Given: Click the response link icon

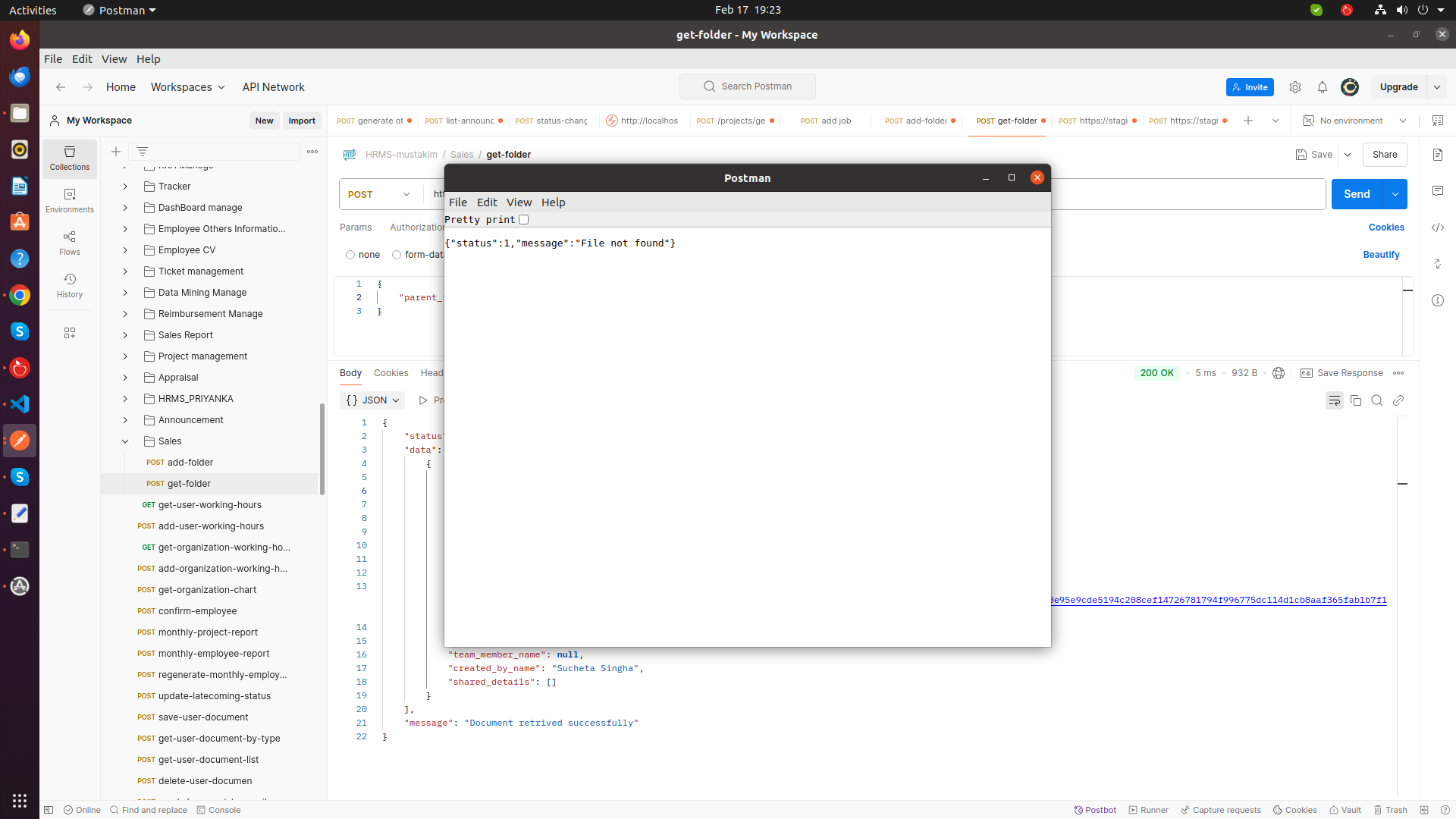Looking at the screenshot, I should [x=1398, y=400].
